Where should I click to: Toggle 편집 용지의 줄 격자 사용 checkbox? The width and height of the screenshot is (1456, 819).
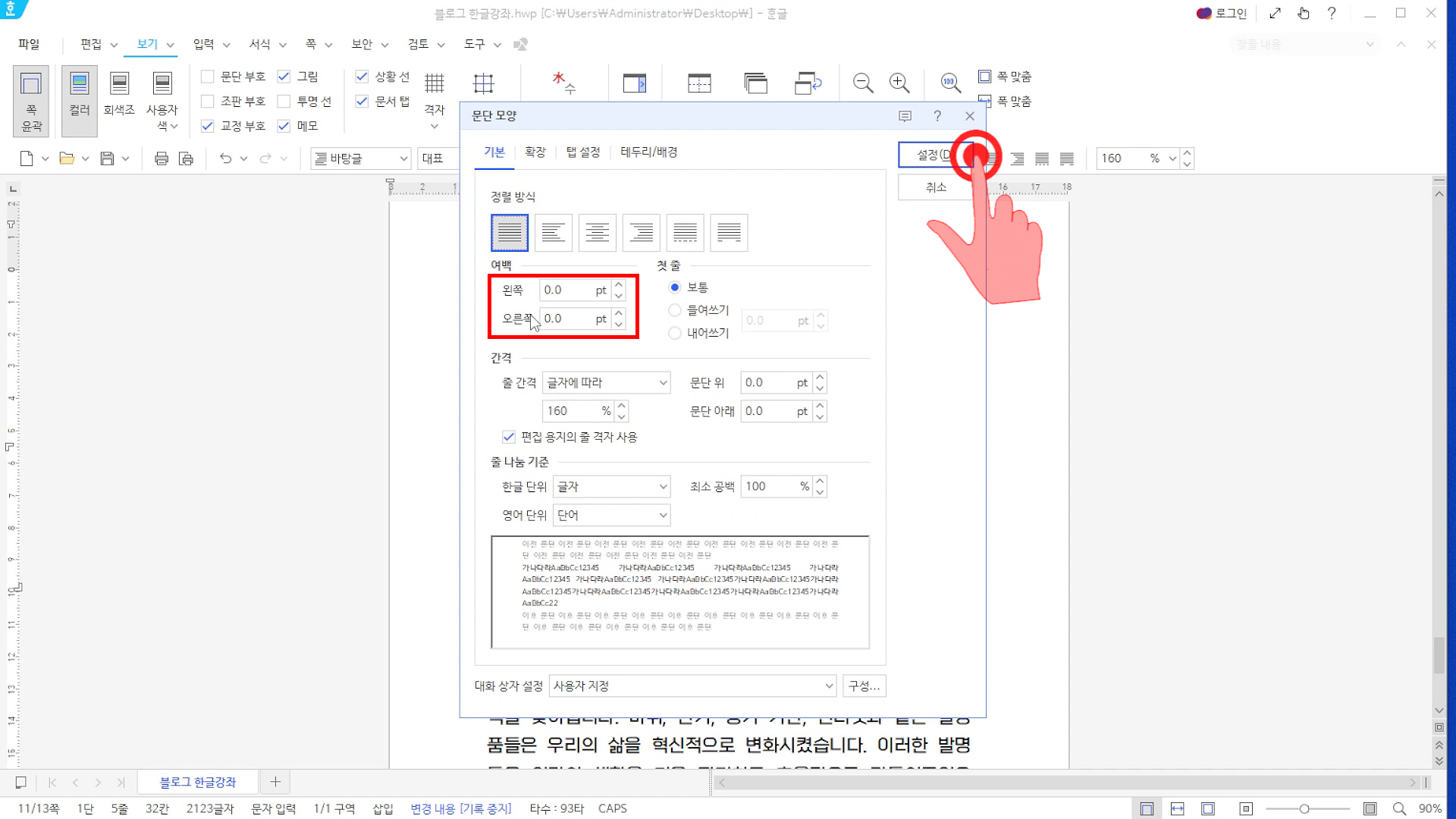point(509,437)
